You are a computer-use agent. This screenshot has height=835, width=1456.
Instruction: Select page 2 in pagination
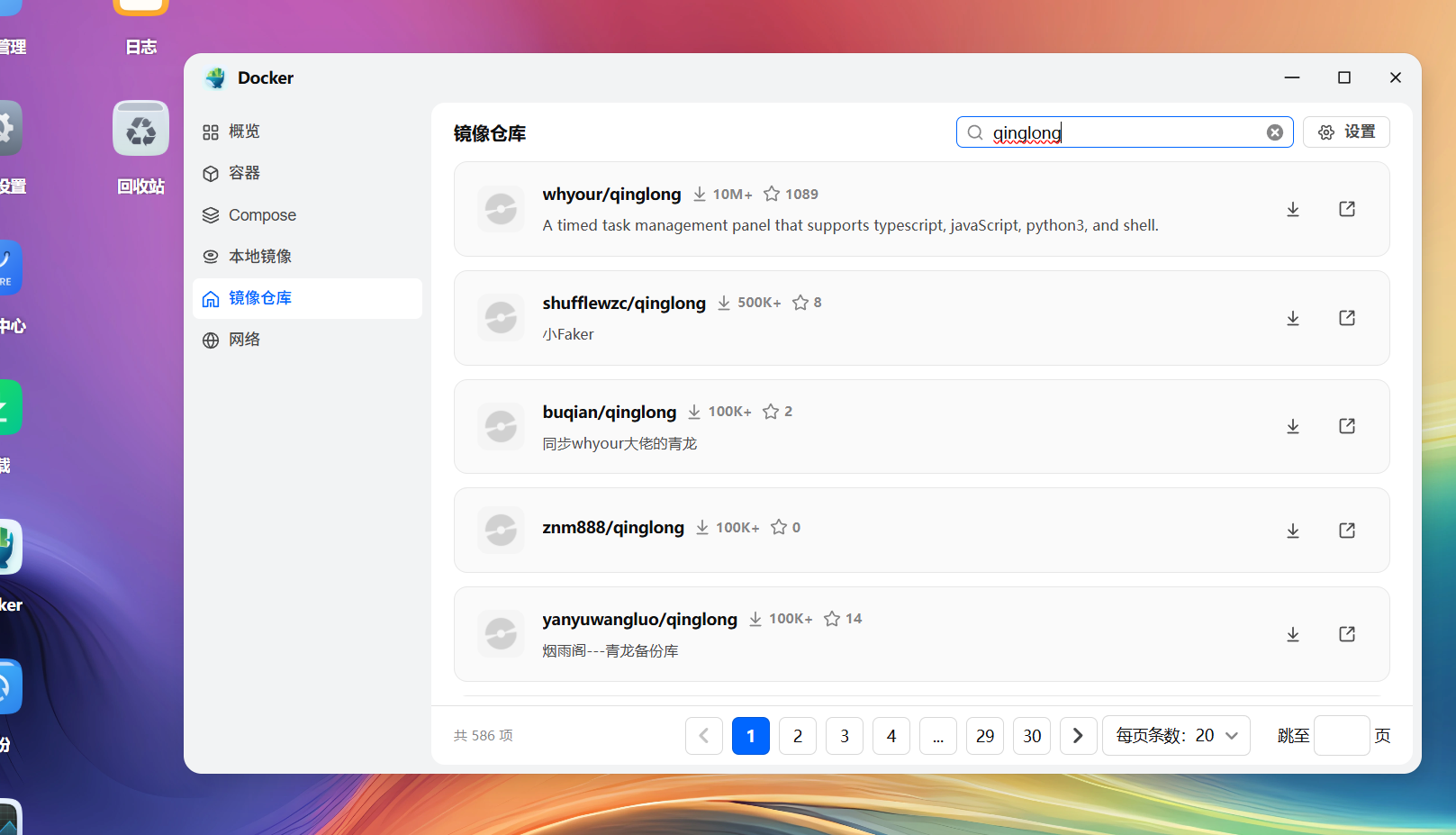click(x=797, y=736)
